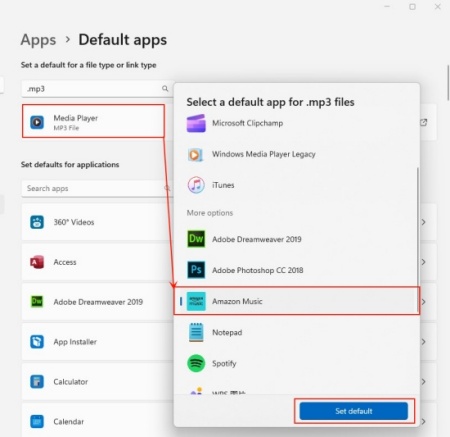Click the search magnifier in the .mp3 field

165,89
